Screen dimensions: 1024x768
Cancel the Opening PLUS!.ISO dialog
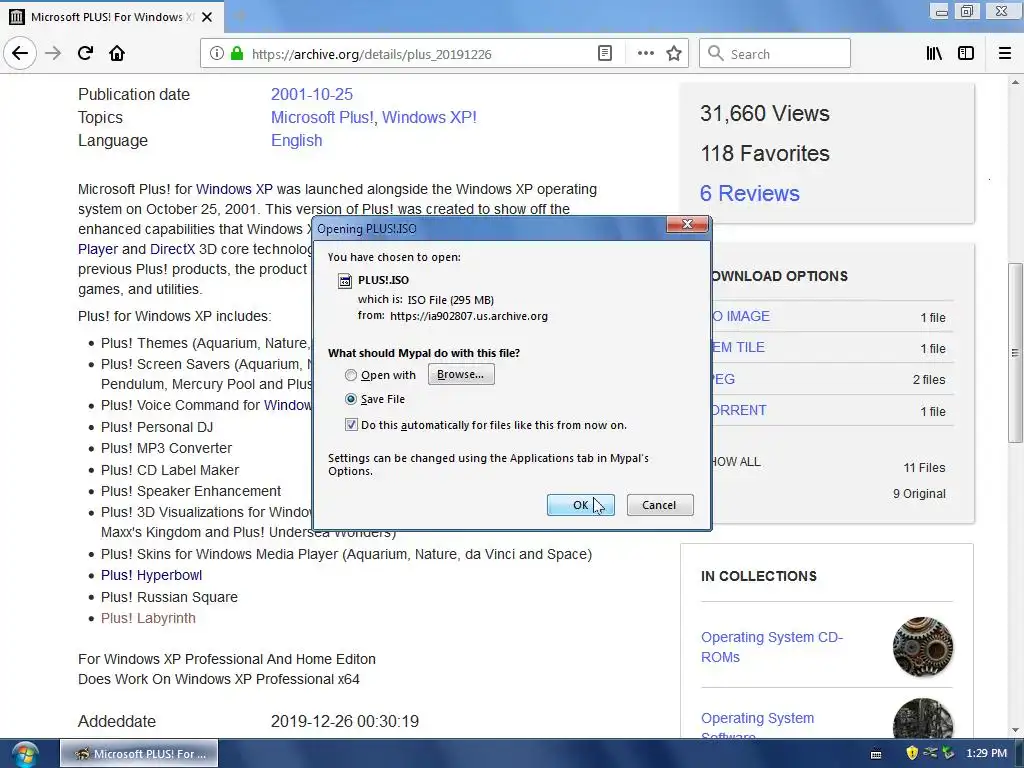[660, 505]
